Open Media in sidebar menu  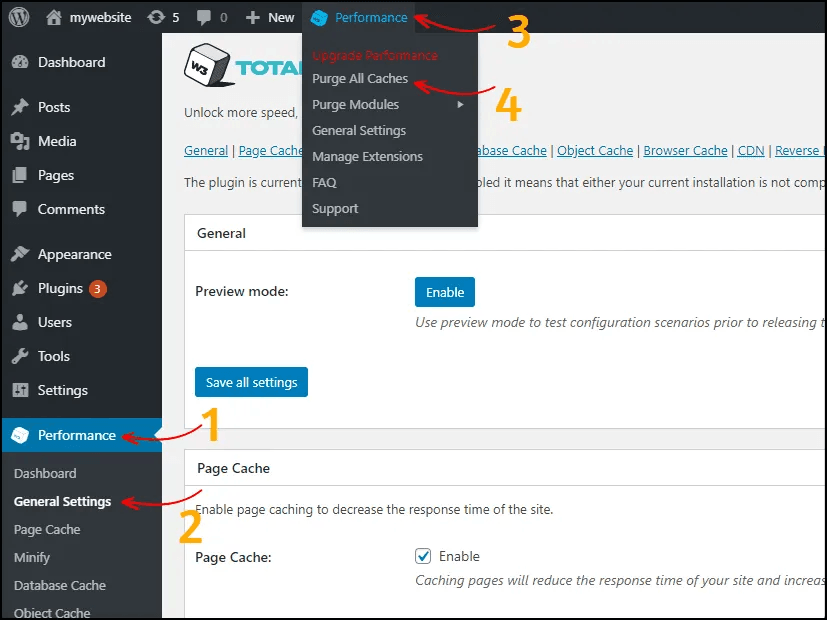(57, 141)
